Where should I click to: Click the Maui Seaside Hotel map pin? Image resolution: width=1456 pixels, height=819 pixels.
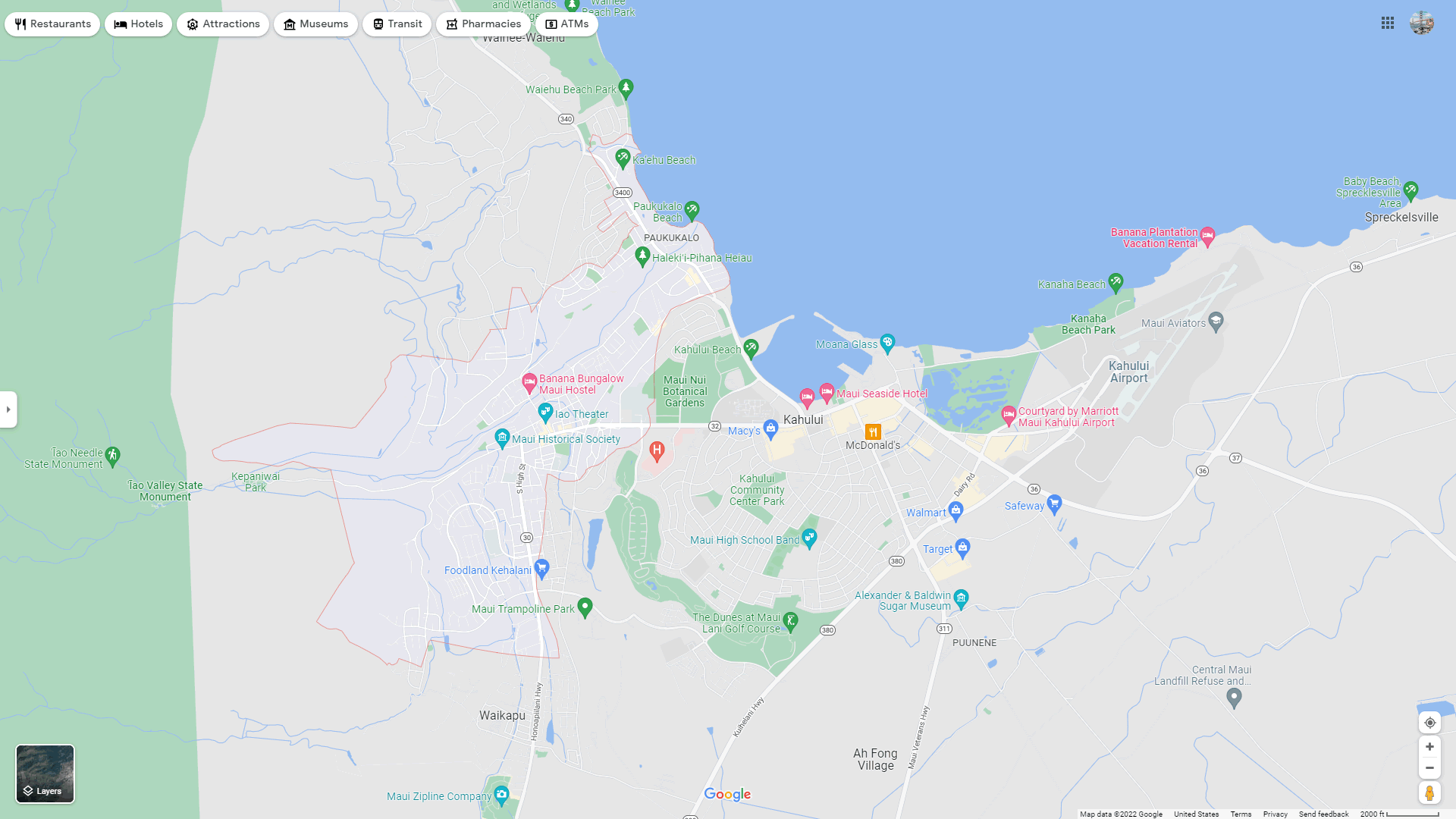(826, 393)
